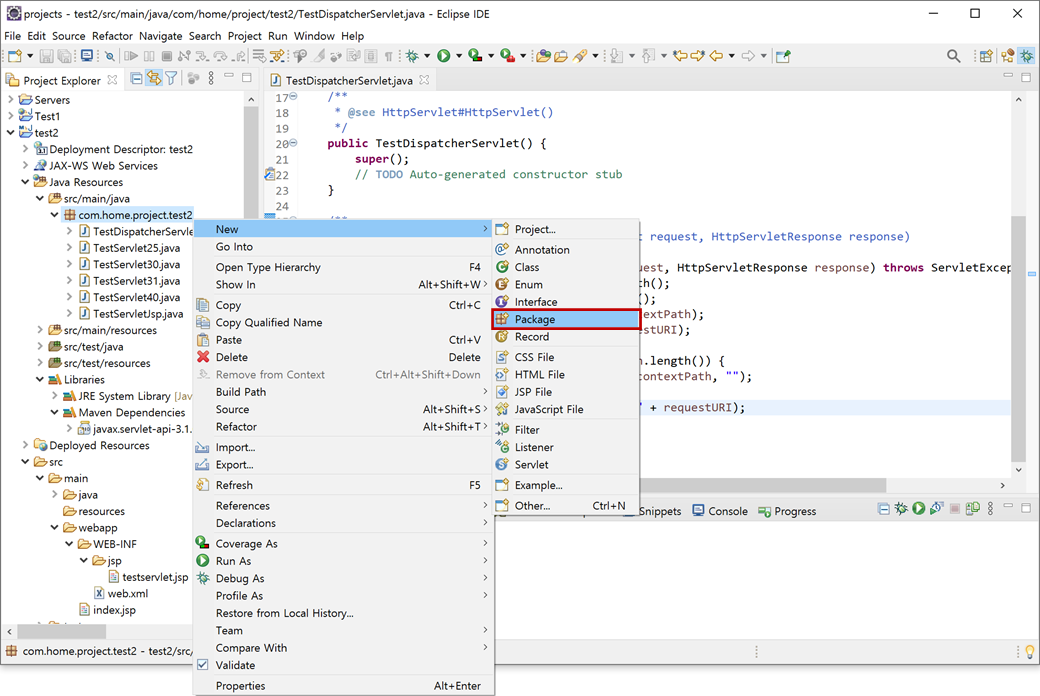The height and width of the screenshot is (696, 1040).
Task: Click Collapse All in Project Explorer
Action: [x=137, y=79]
